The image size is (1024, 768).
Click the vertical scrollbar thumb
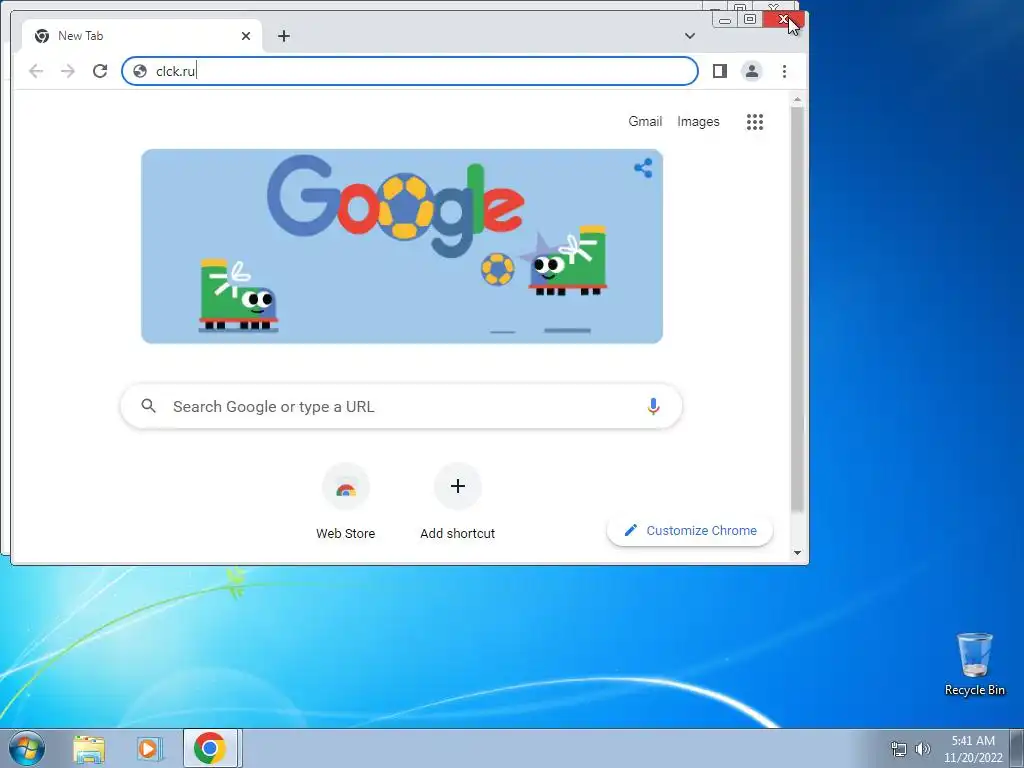pos(797,309)
